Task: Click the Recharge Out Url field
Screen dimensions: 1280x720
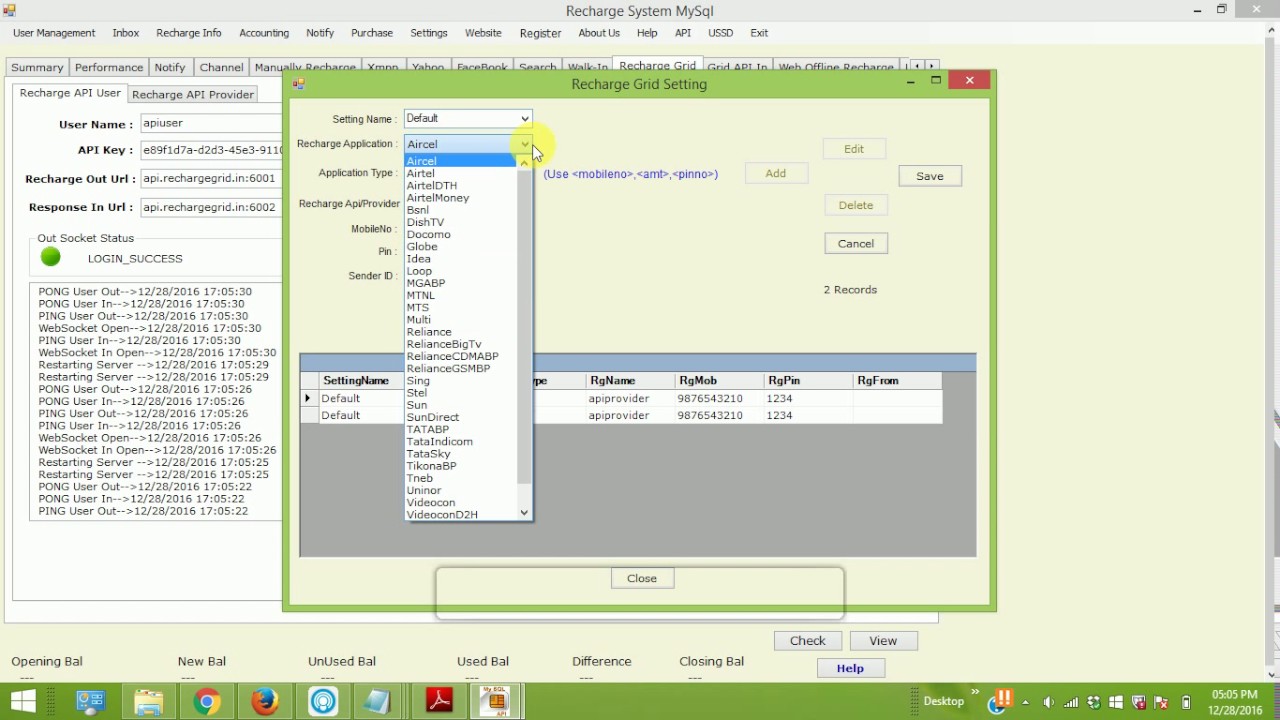Action: coord(211,178)
